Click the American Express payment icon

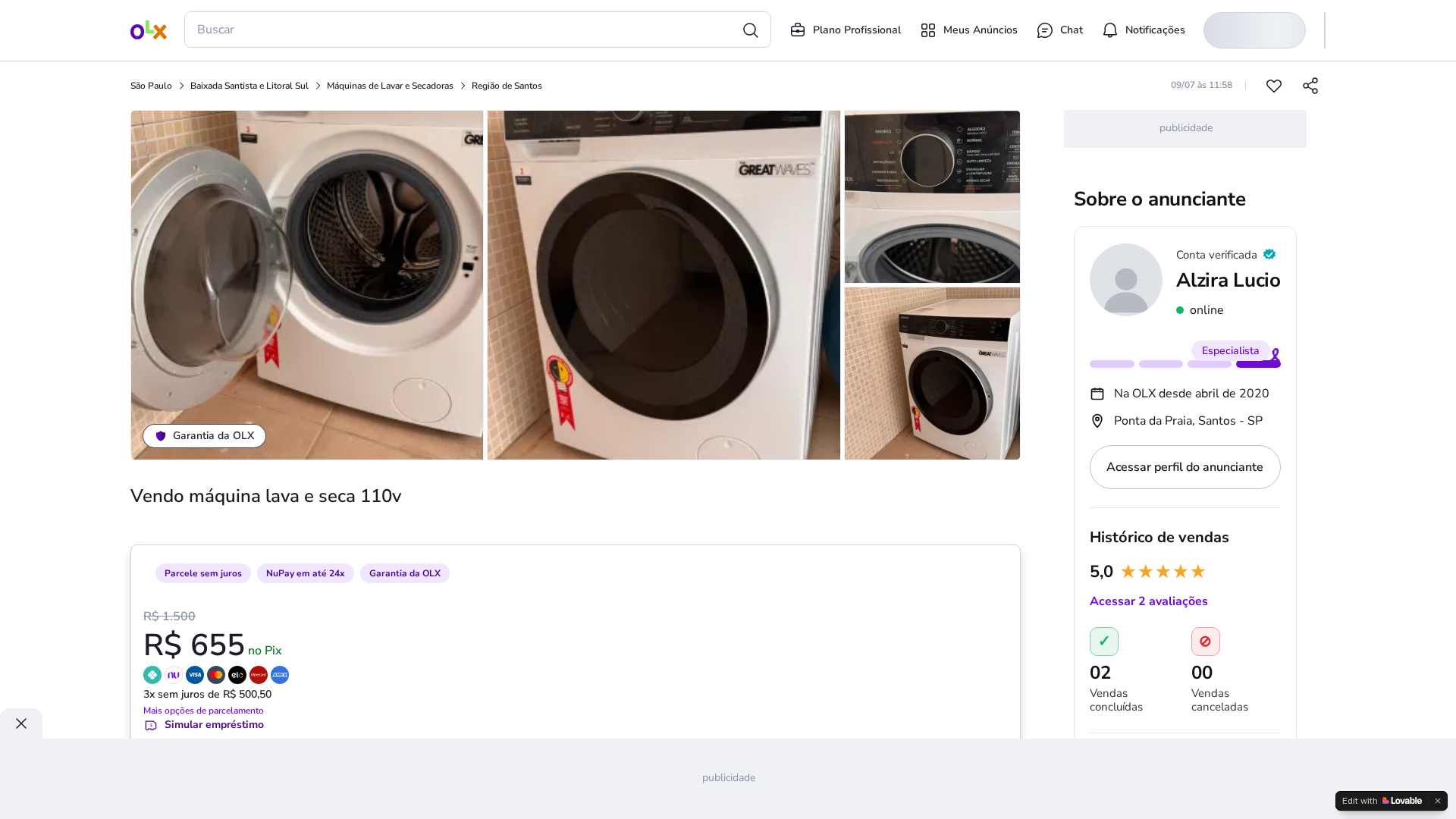(x=280, y=675)
